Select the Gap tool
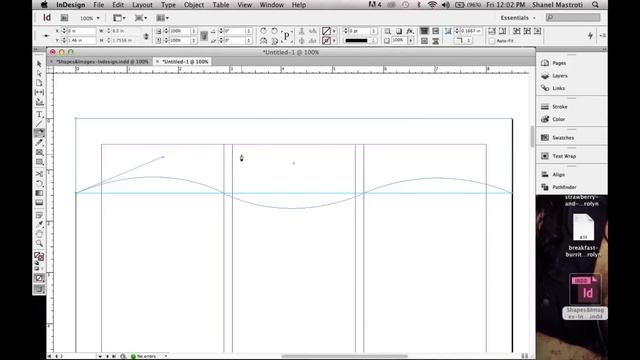640x360 pixels. pyautogui.click(x=39, y=93)
